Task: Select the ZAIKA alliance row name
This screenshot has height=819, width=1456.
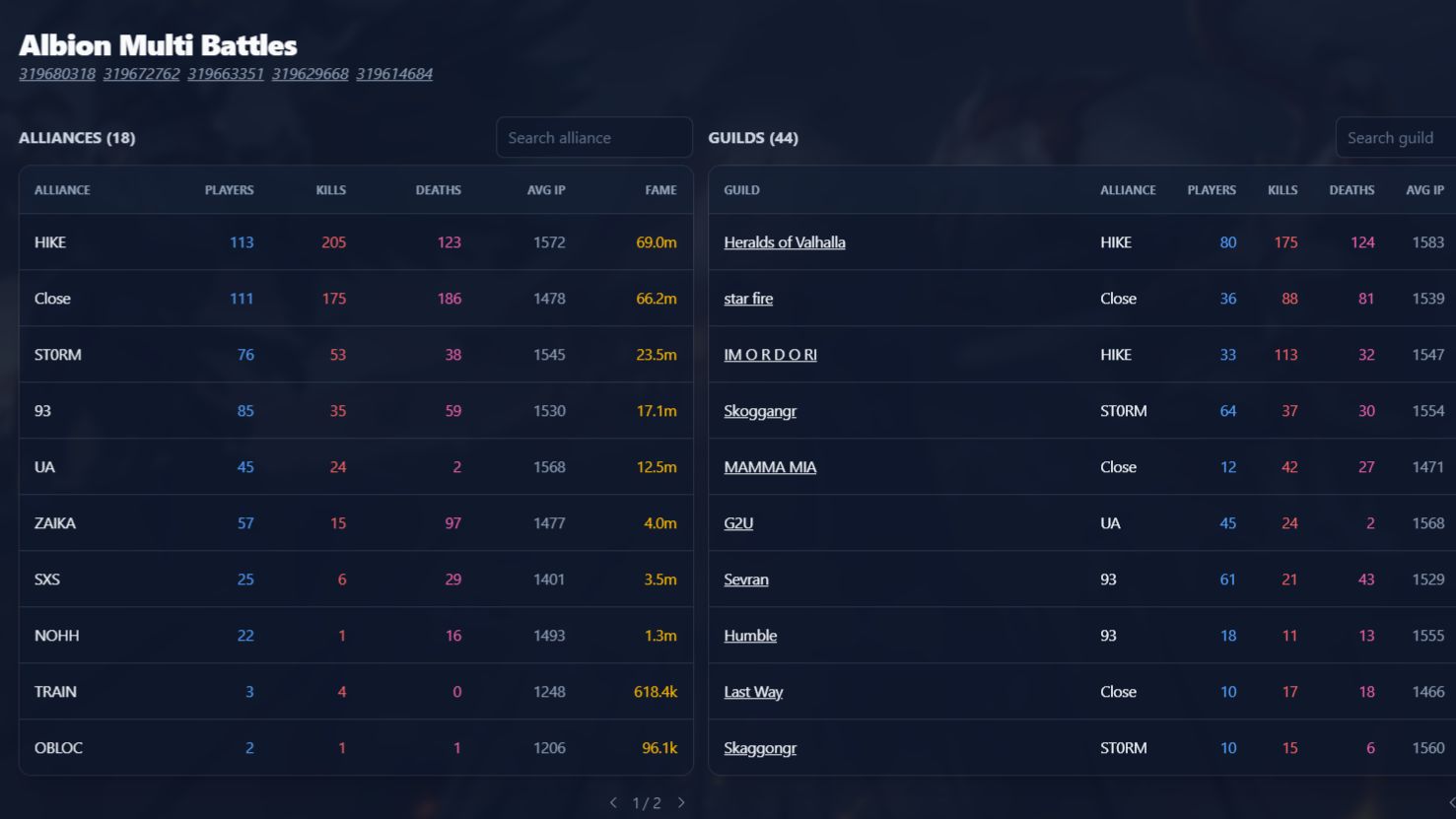Action: pos(55,523)
